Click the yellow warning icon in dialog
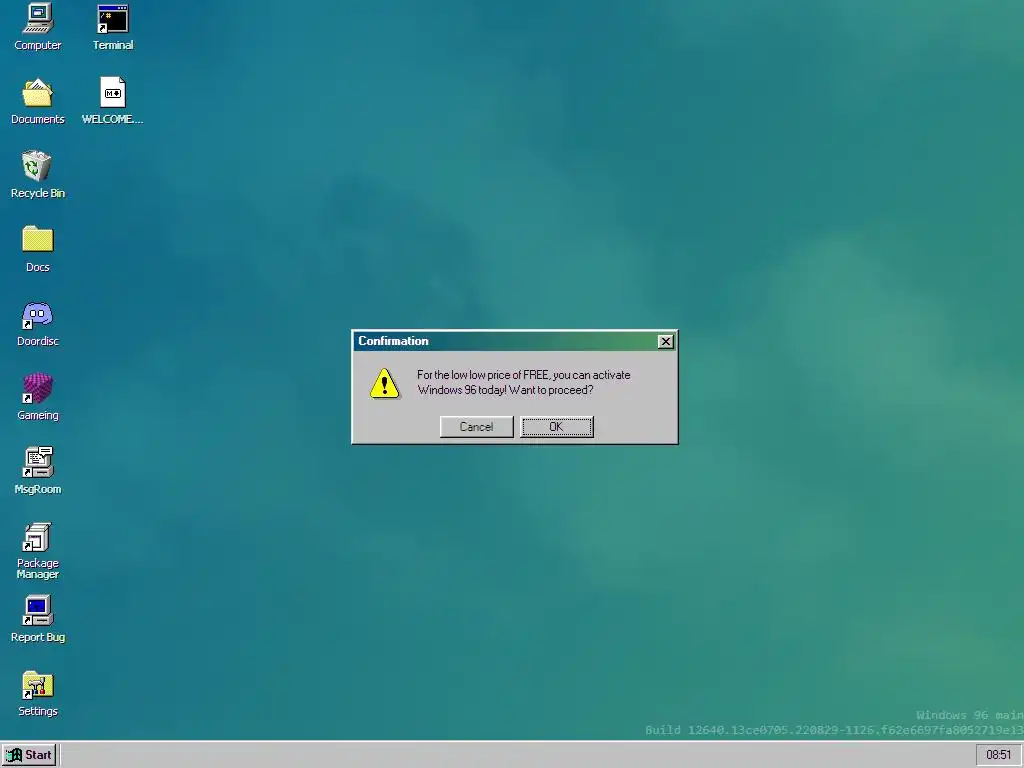The width and height of the screenshot is (1024, 768). click(x=385, y=383)
